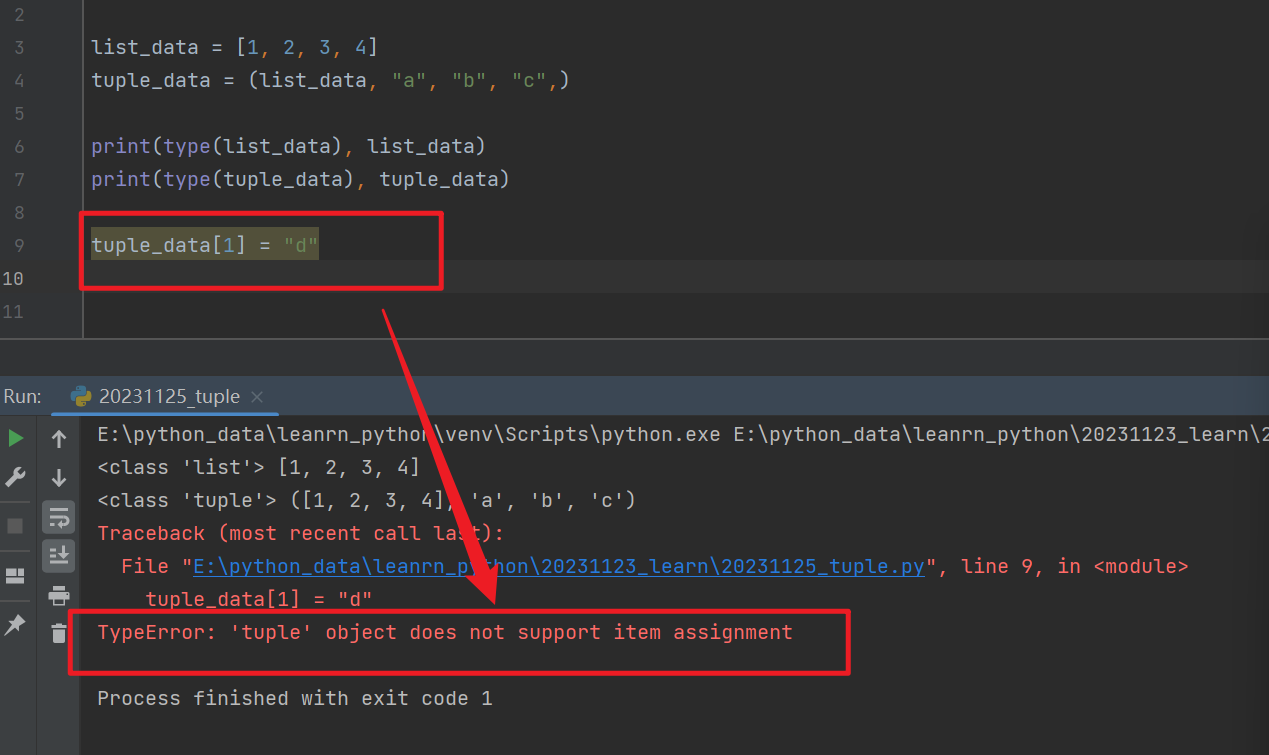The image size is (1269, 755).
Task: Click the grey Stop process square
Action: coord(15,526)
